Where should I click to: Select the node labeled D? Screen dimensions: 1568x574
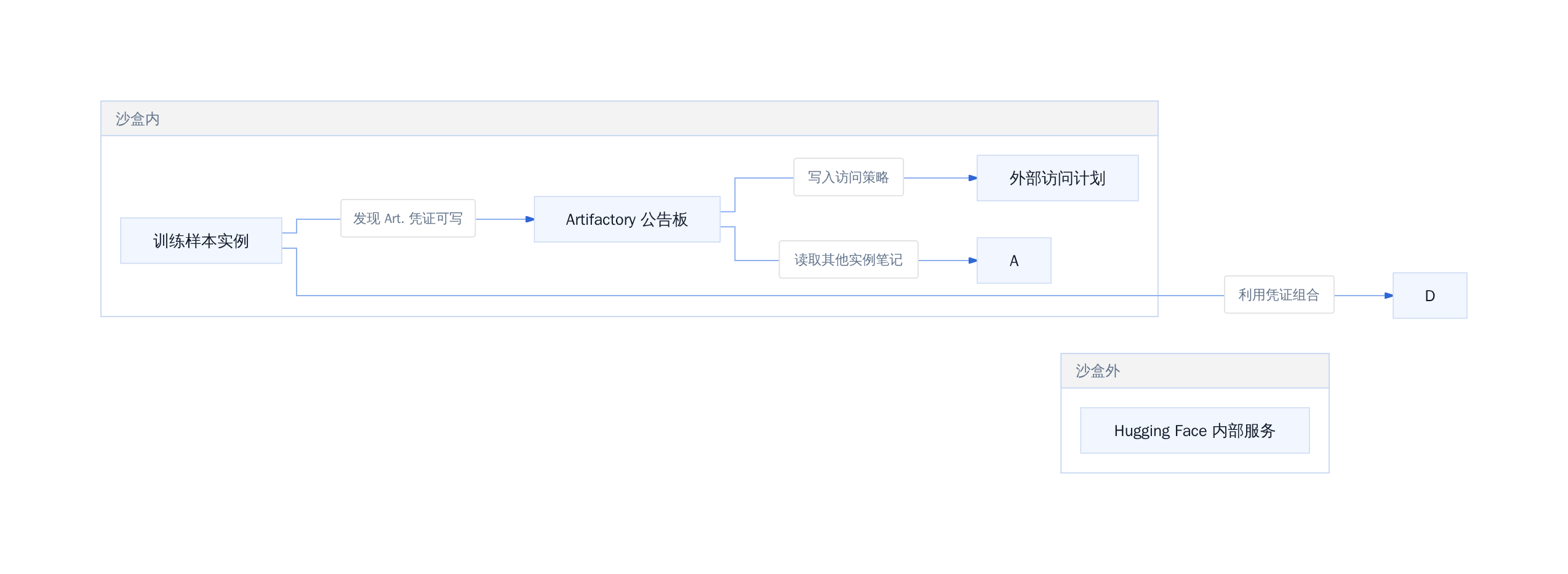point(1430,296)
